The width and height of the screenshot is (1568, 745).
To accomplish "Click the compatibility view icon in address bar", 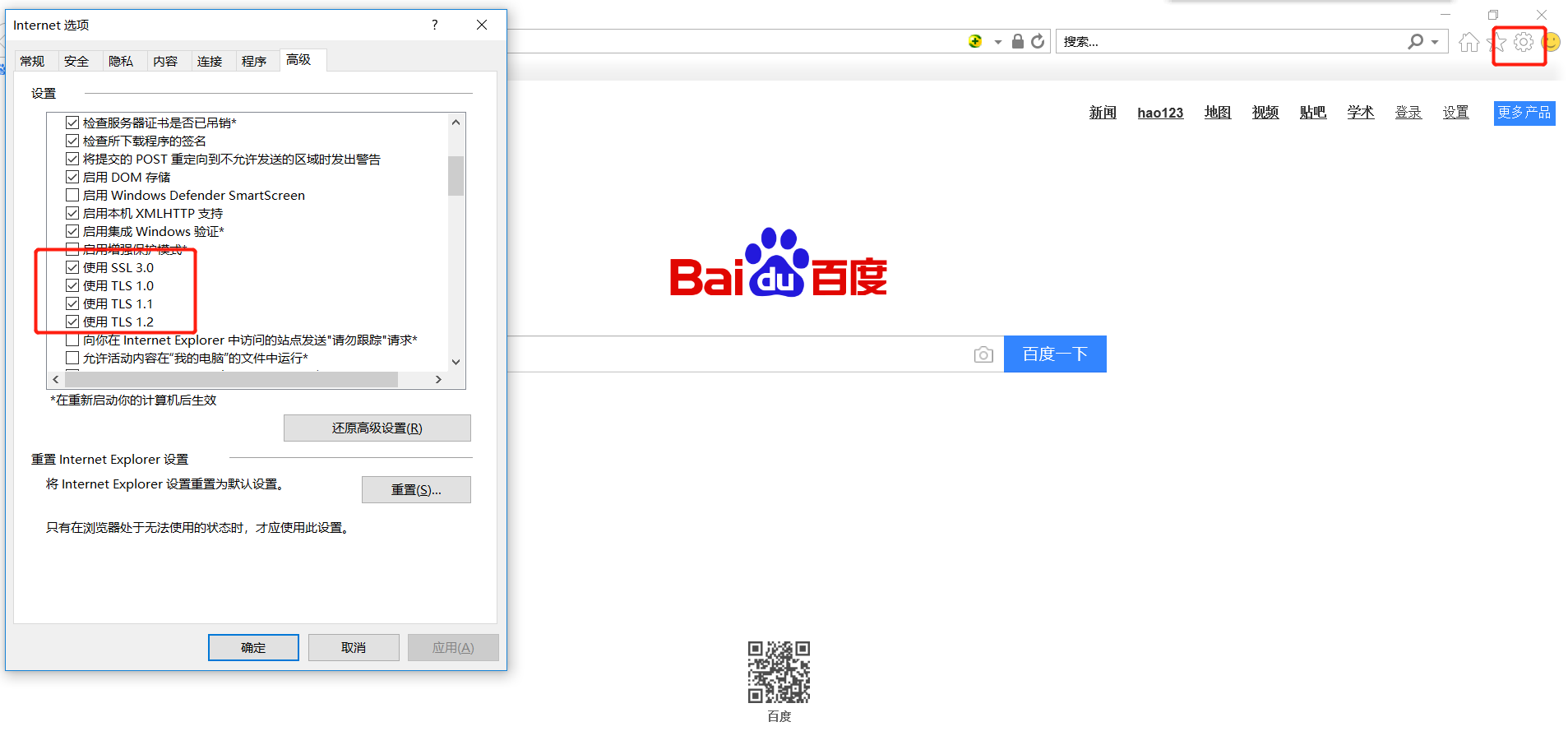I will (975, 41).
